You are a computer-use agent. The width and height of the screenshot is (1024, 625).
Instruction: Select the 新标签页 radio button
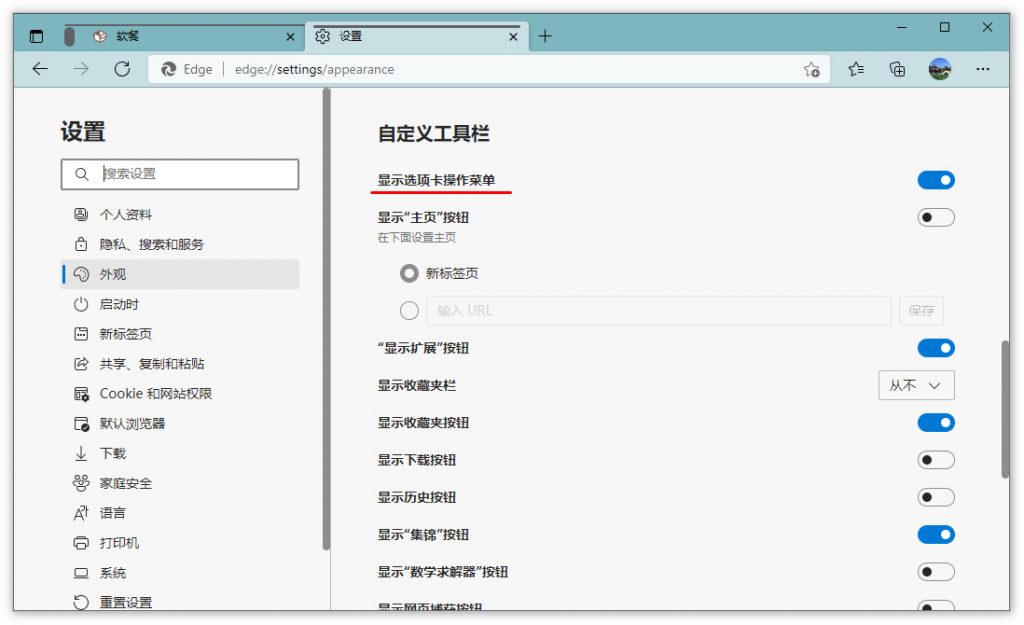(x=409, y=273)
